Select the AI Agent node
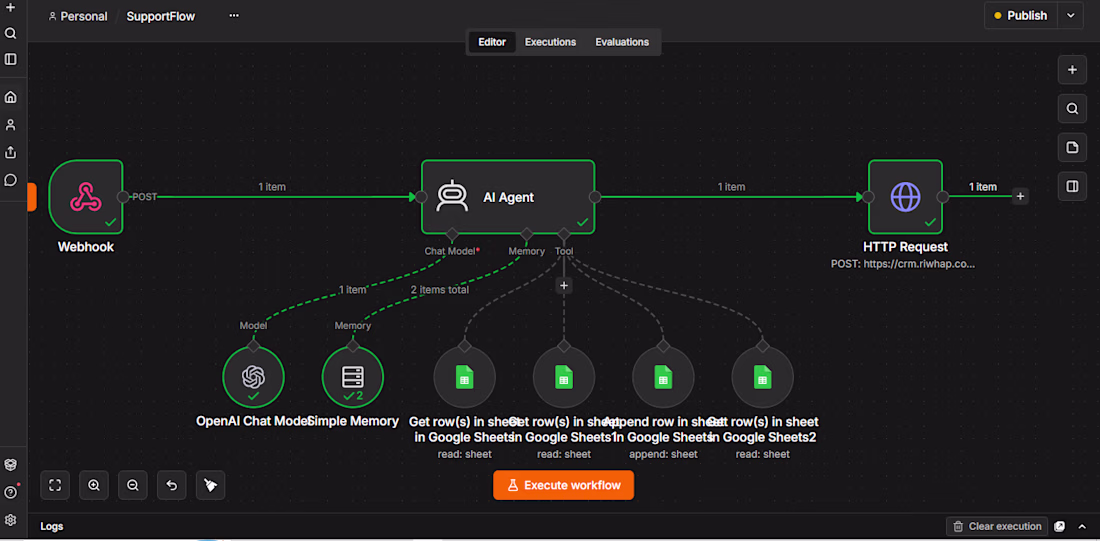 click(x=508, y=197)
